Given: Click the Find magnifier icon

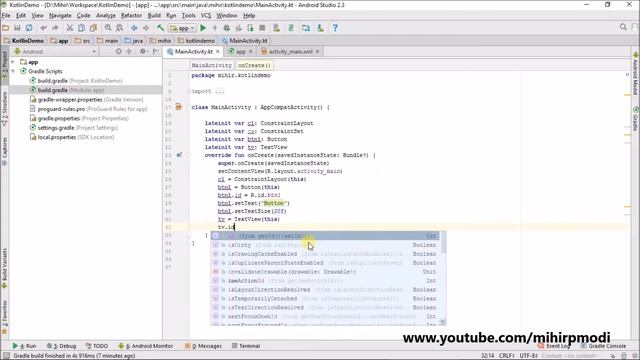Looking at the screenshot, I should tap(108, 28).
